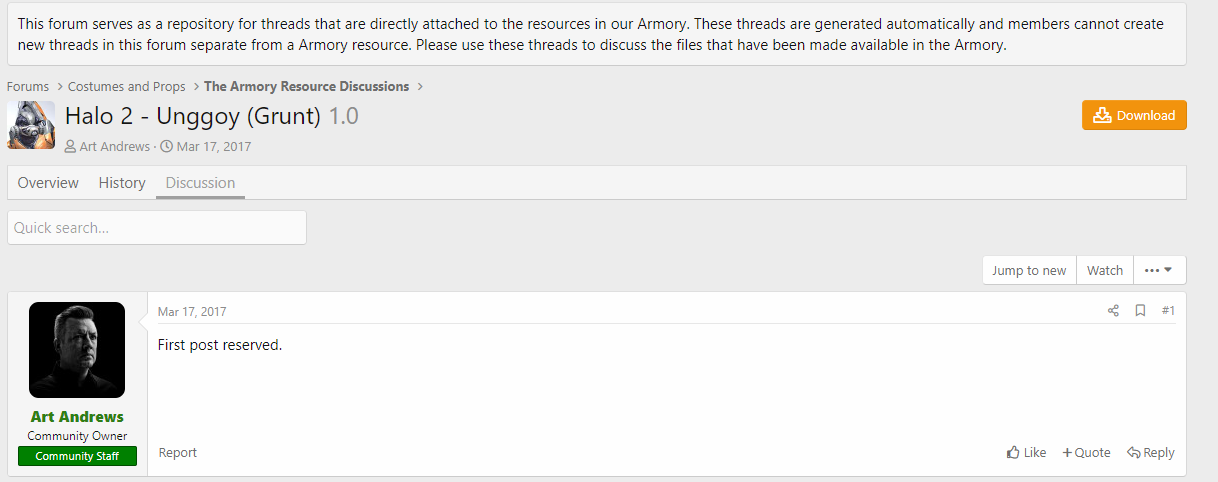This screenshot has height=482, width=1218.
Task: Click the Reply arrow icon
Action: click(1134, 453)
